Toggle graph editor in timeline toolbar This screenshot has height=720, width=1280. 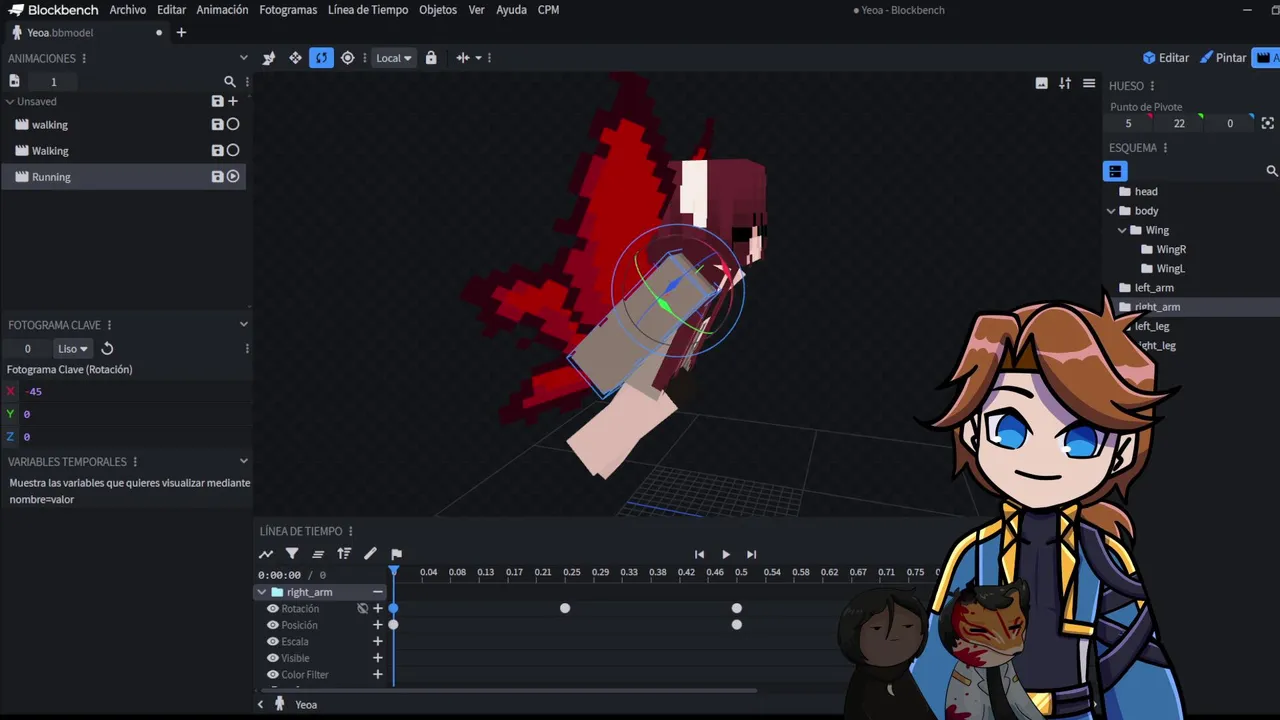266,554
